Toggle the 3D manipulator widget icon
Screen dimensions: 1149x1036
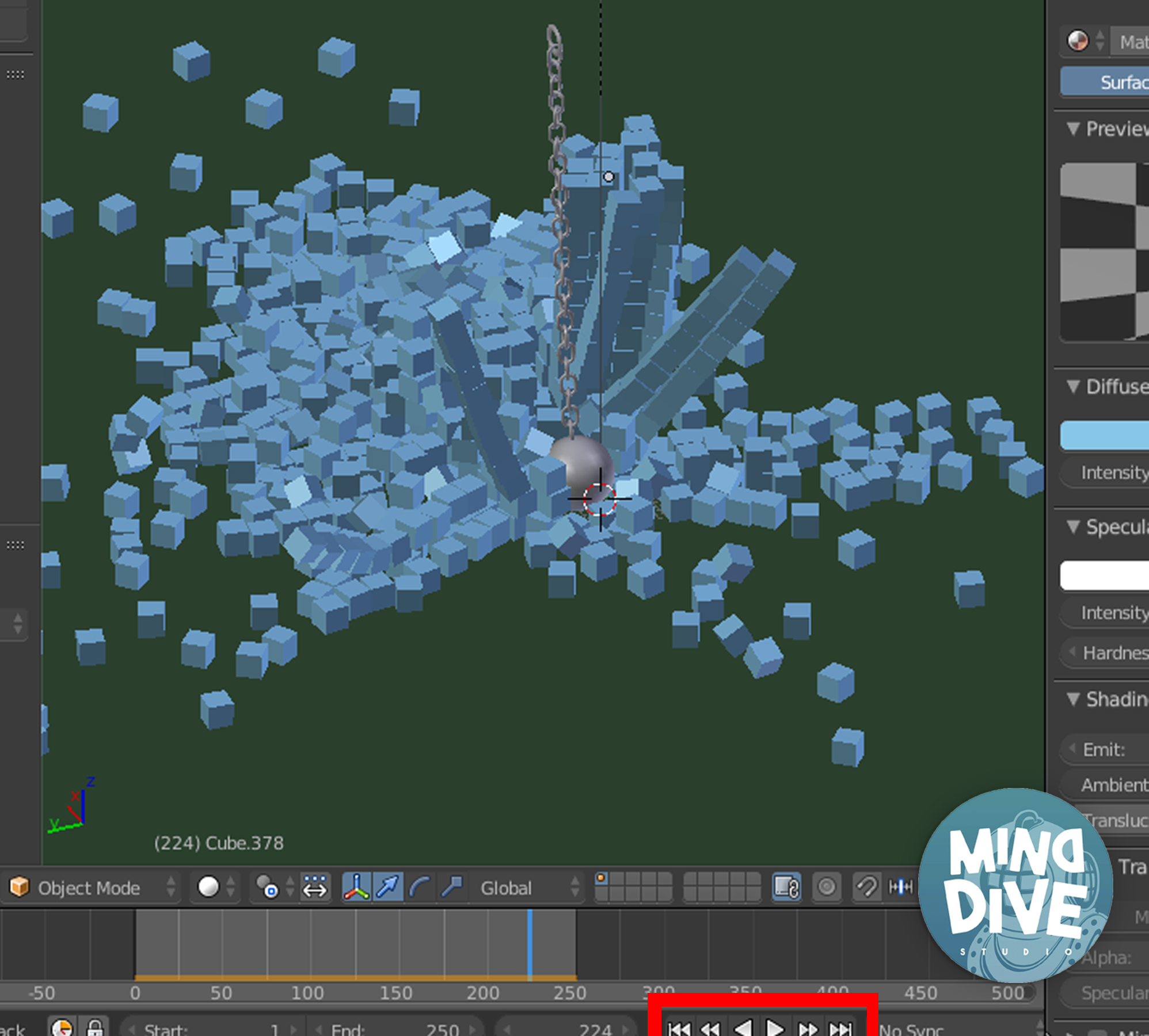click(356, 887)
